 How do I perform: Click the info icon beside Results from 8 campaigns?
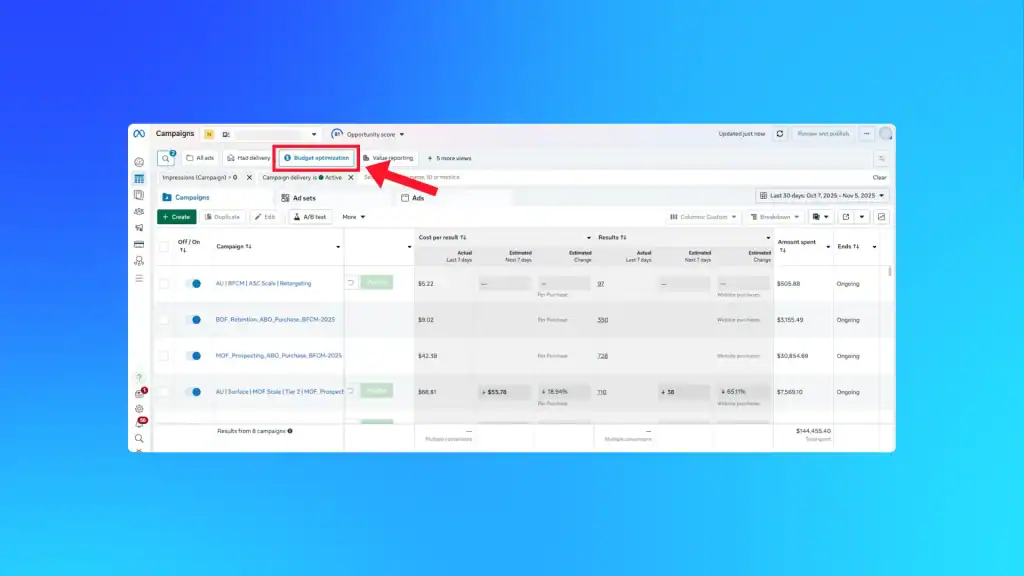[x=290, y=431]
